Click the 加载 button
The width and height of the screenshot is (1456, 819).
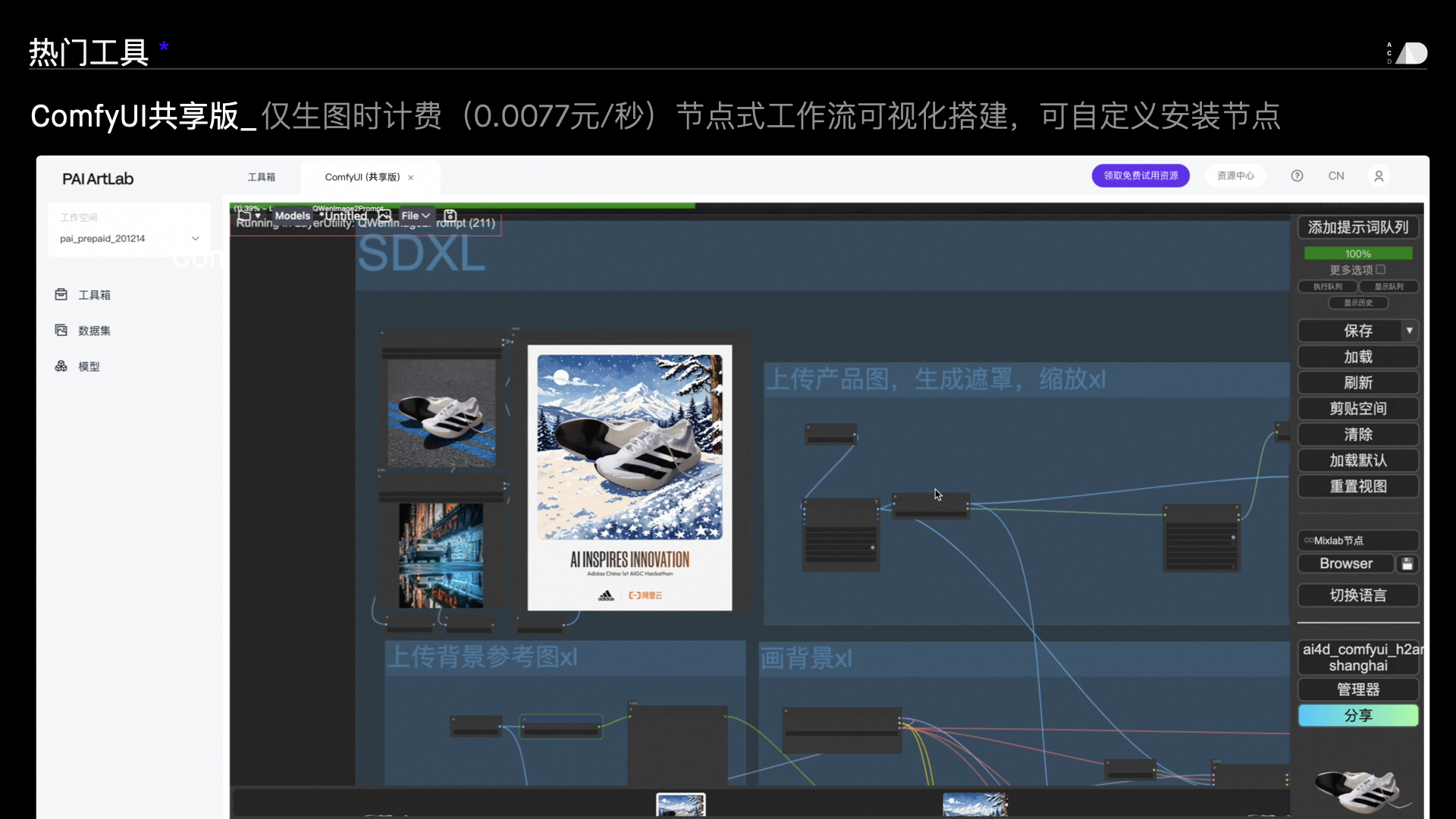[1358, 357]
